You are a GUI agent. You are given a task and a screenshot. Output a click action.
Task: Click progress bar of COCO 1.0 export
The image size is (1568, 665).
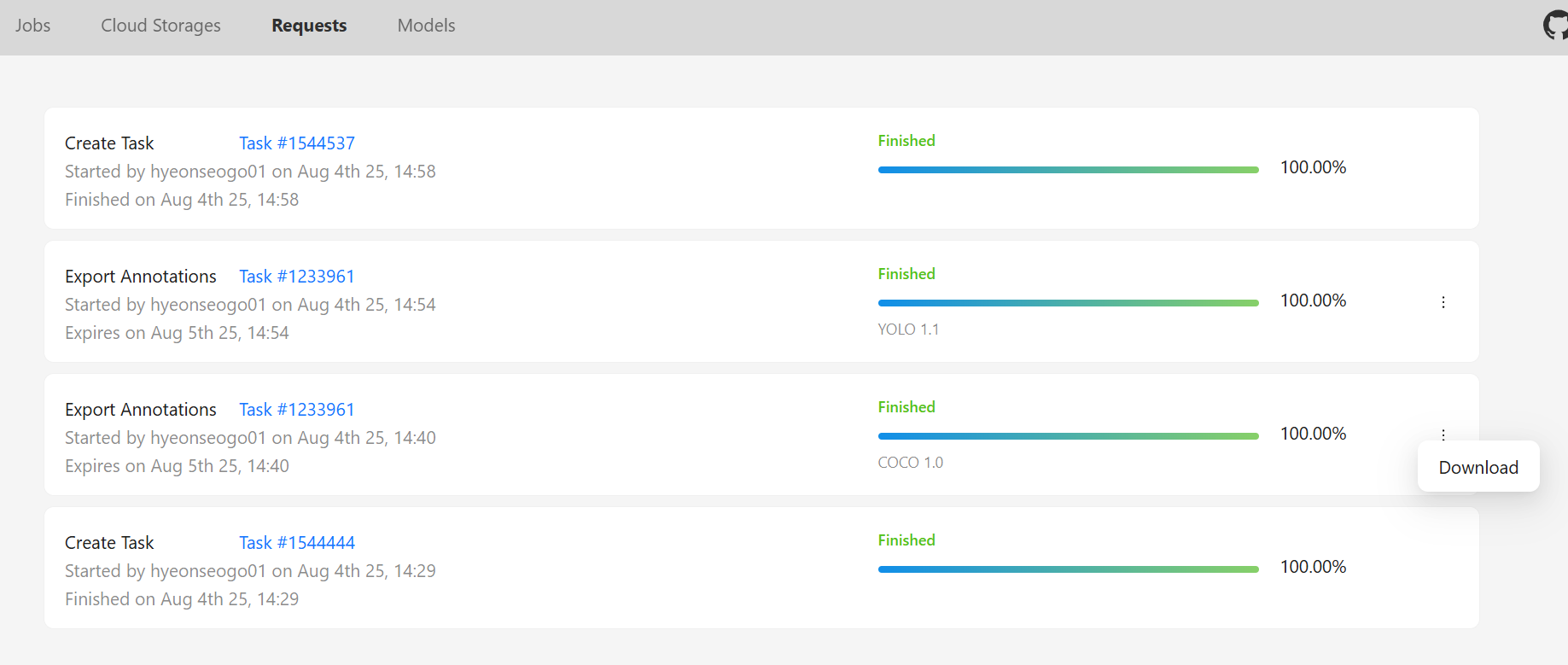click(x=1069, y=436)
